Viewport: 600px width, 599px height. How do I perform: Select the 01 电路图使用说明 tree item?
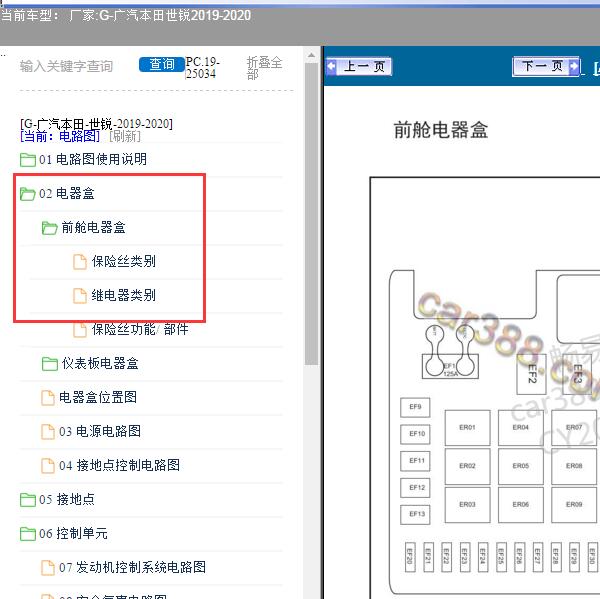(93, 159)
